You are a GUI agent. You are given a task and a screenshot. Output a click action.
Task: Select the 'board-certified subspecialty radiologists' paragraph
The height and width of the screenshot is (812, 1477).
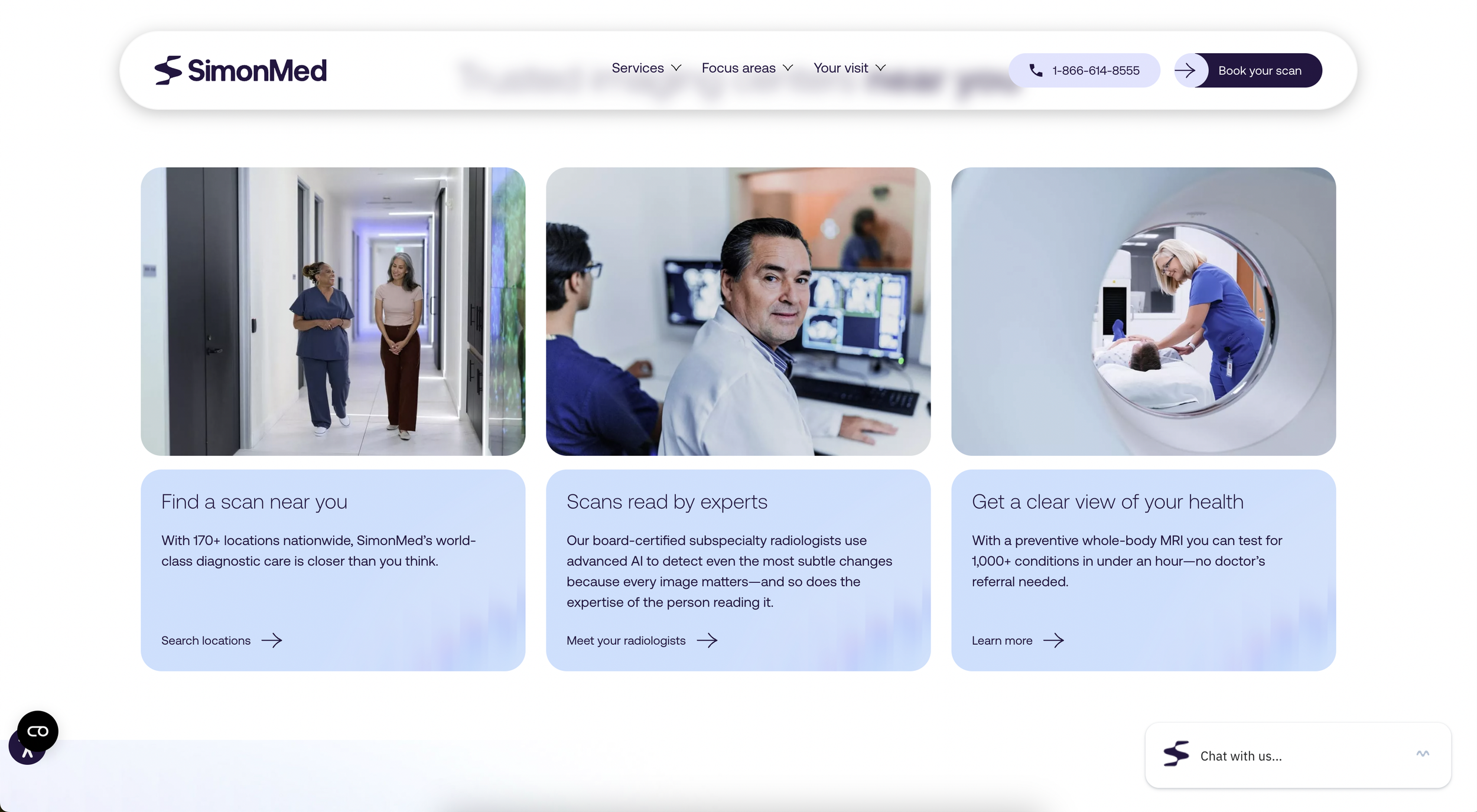[729, 571]
